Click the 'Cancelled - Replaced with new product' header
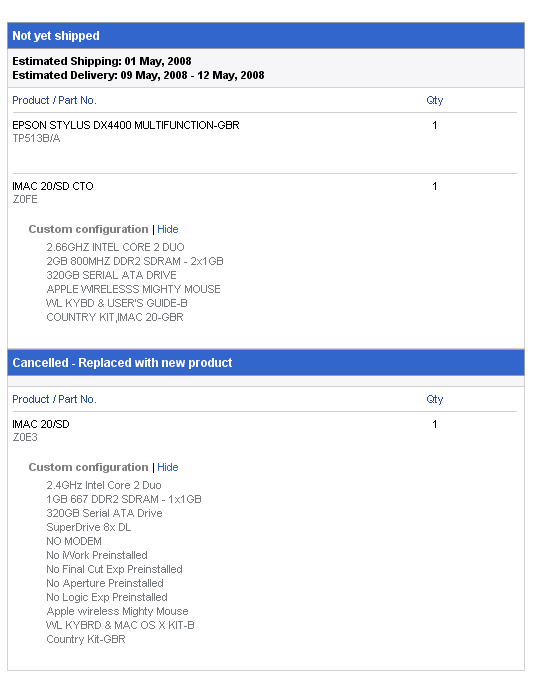This screenshot has height=692, width=545. click(x=266, y=363)
